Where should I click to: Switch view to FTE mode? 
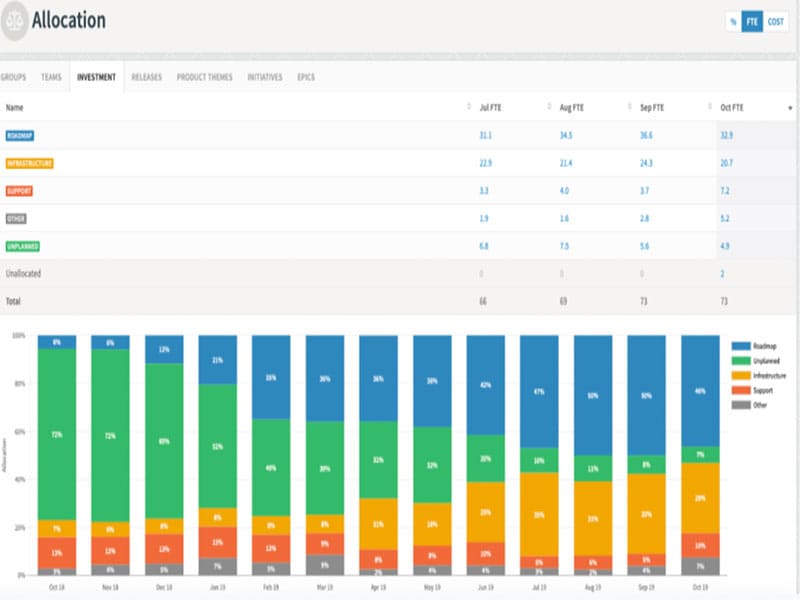(752, 21)
